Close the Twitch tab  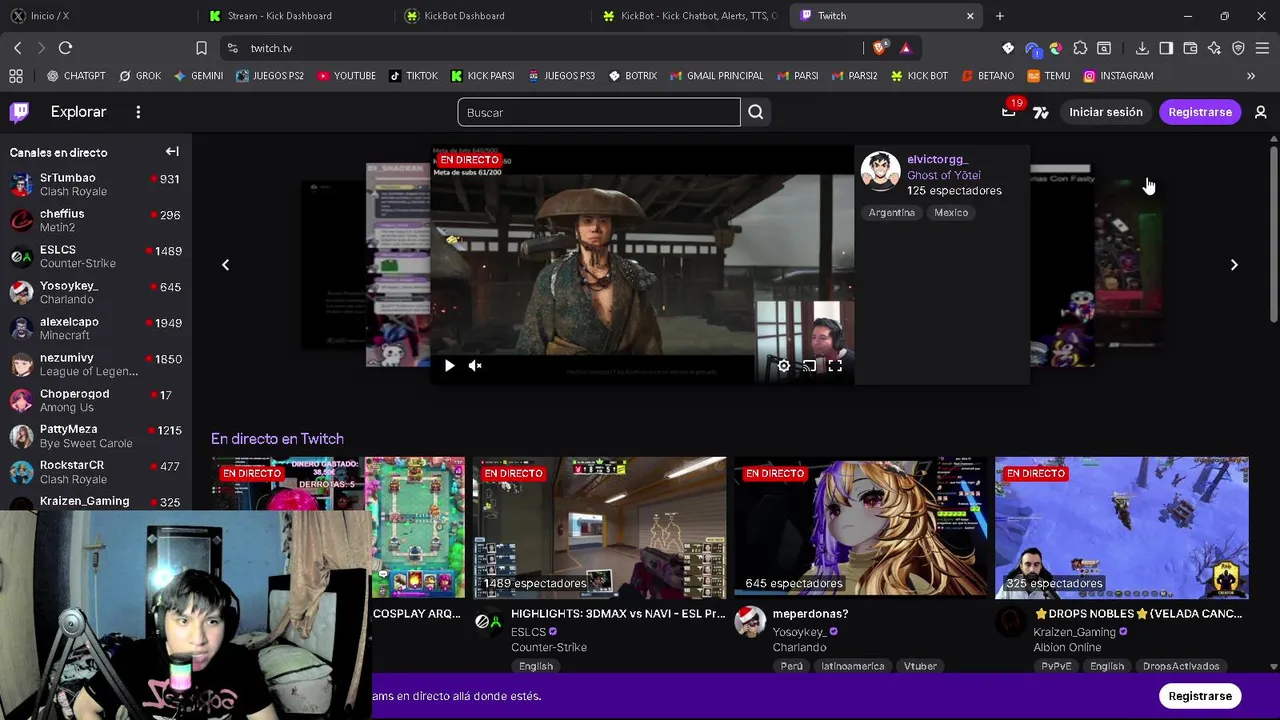tap(970, 16)
